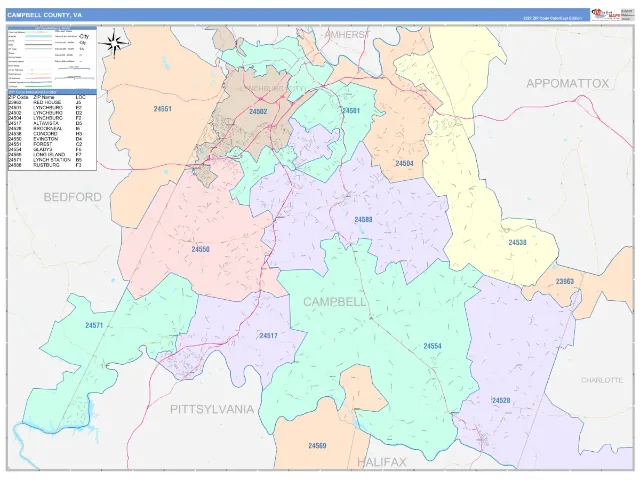Screen dimensions: 640x480
Task: Click the LYNCHBURG (CITY) map label
Action: coord(273,88)
